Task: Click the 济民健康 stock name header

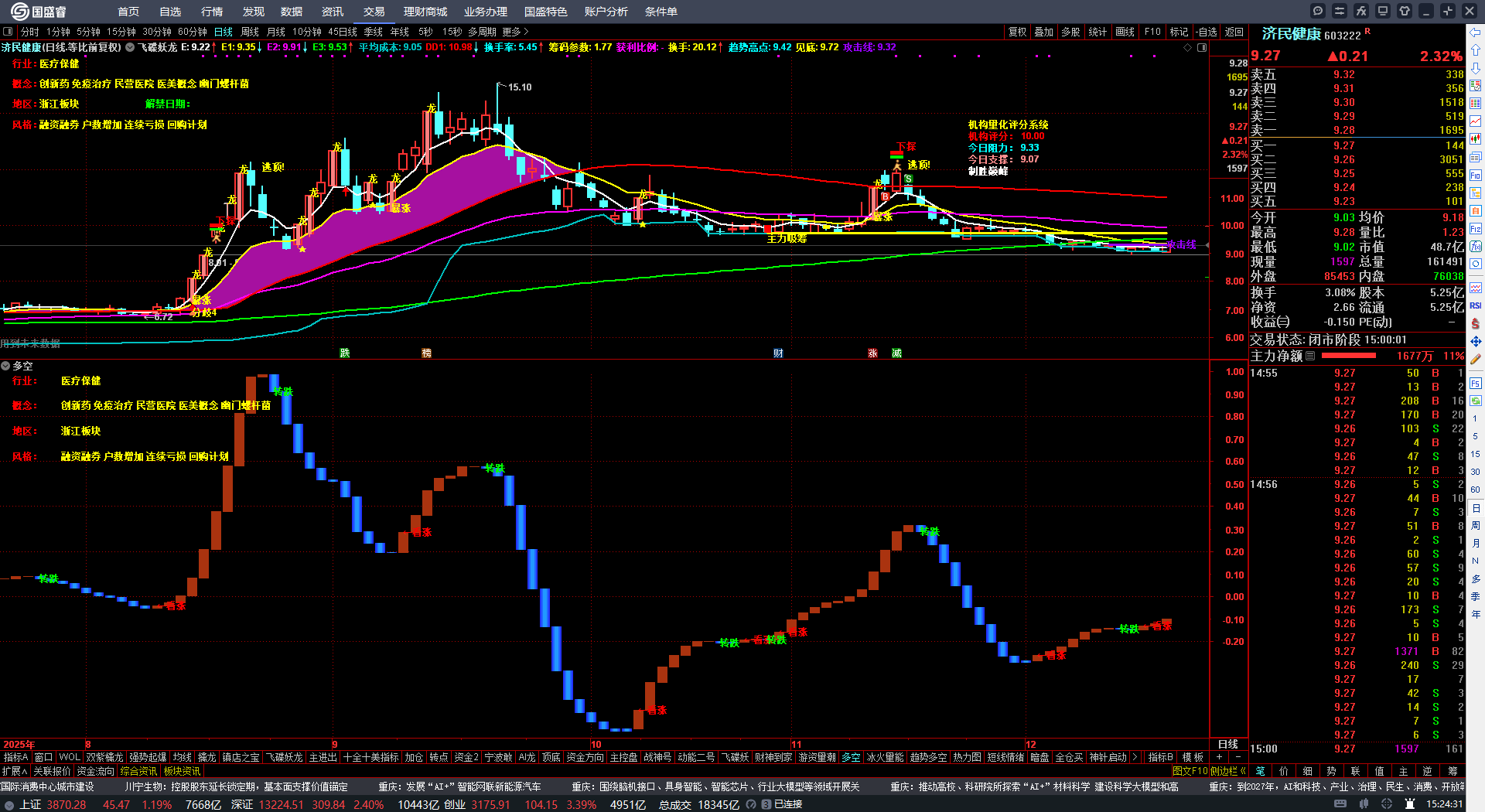Action: pos(1291,35)
